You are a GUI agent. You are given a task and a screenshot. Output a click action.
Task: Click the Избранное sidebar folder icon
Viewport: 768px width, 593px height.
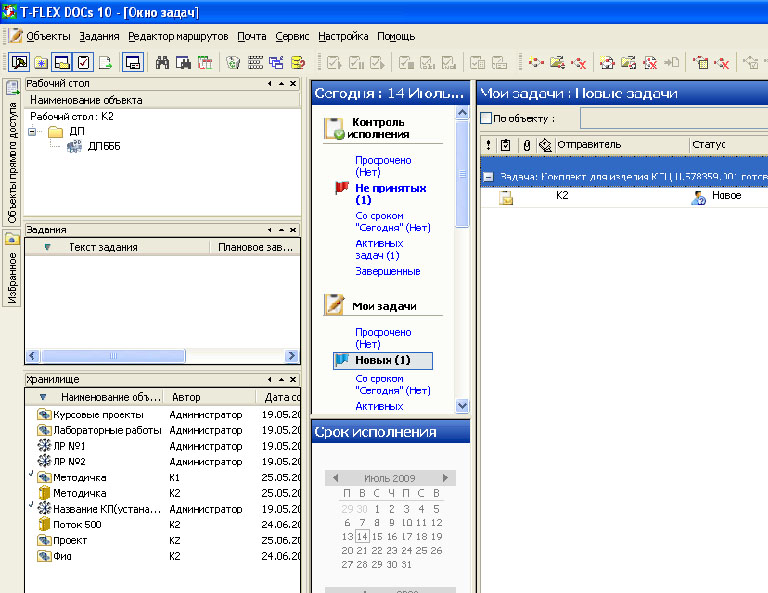12,238
